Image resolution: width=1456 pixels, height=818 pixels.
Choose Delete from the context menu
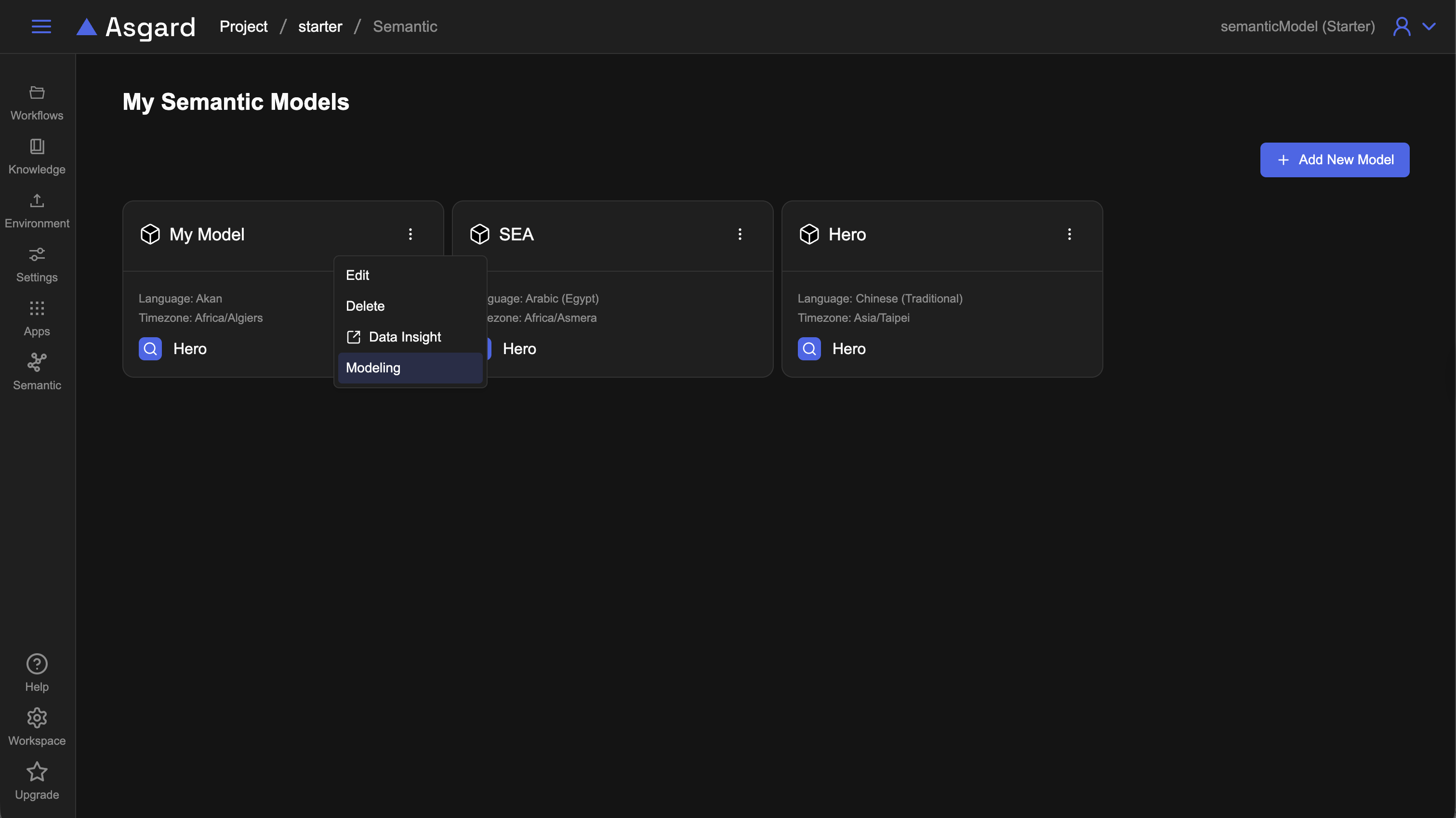[x=365, y=306]
